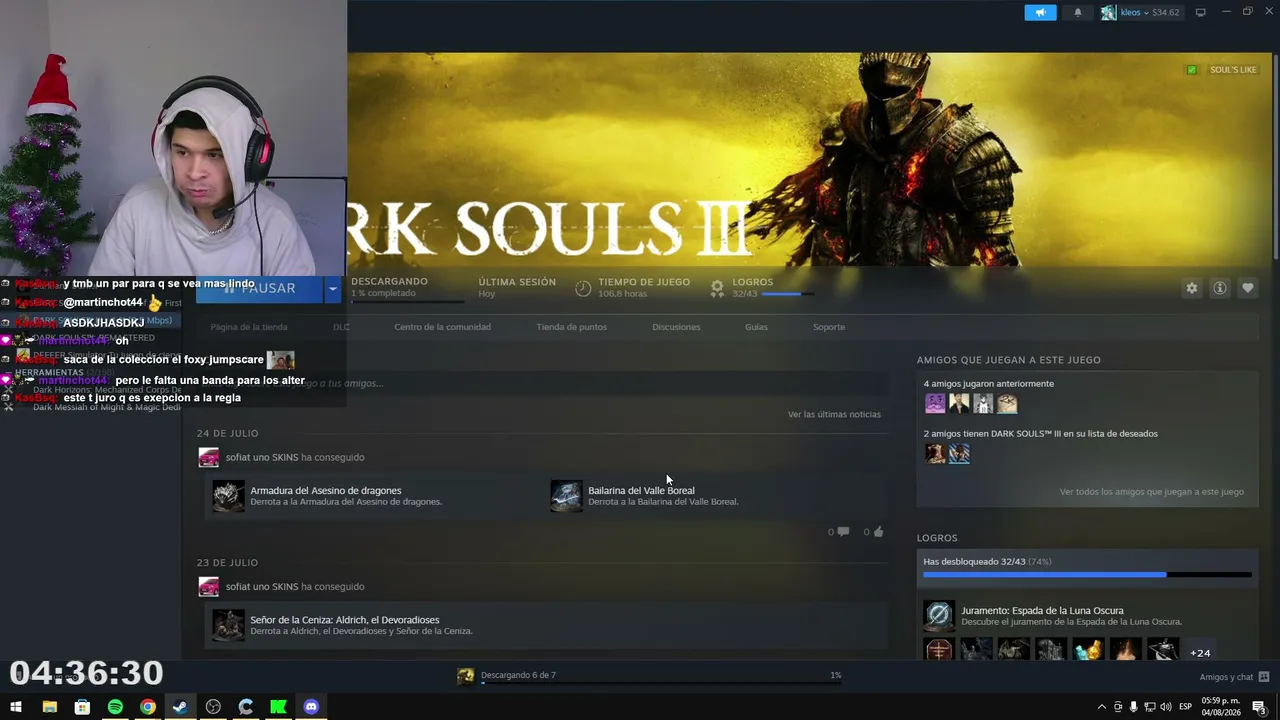Click sofiat uno SKINS avatar on 24 de Julio
The width and height of the screenshot is (1280, 720).
209,457
